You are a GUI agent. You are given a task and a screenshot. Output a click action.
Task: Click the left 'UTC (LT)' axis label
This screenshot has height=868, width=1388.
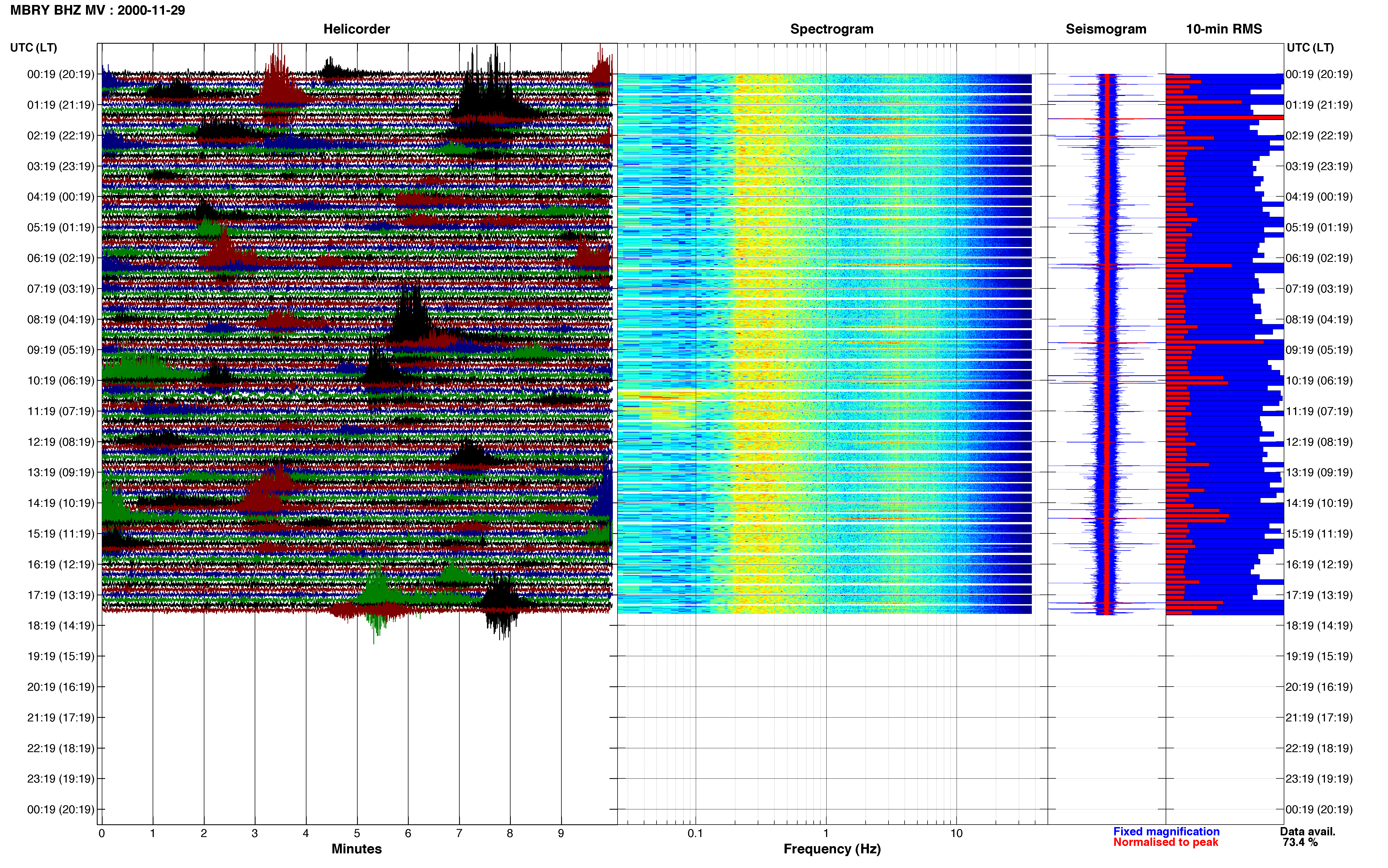coord(33,48)
